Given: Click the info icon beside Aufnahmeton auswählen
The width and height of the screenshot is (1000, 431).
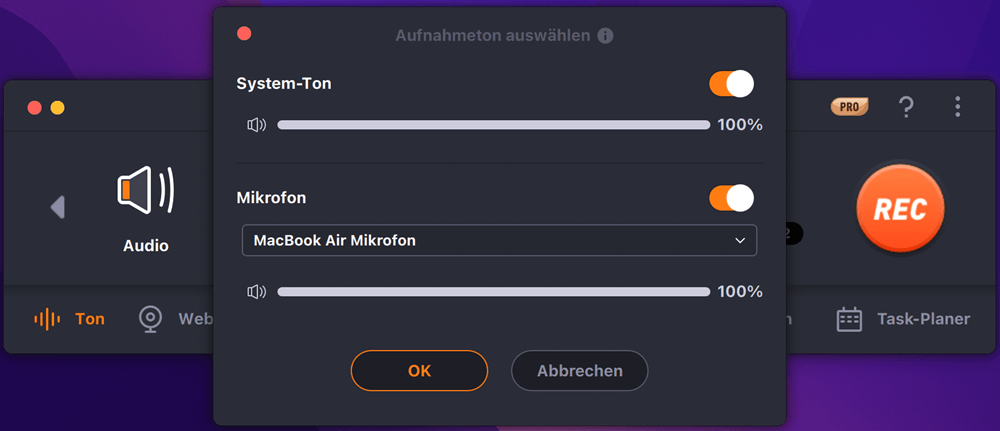Looking at the screenshot, I should tap(605, 36).
